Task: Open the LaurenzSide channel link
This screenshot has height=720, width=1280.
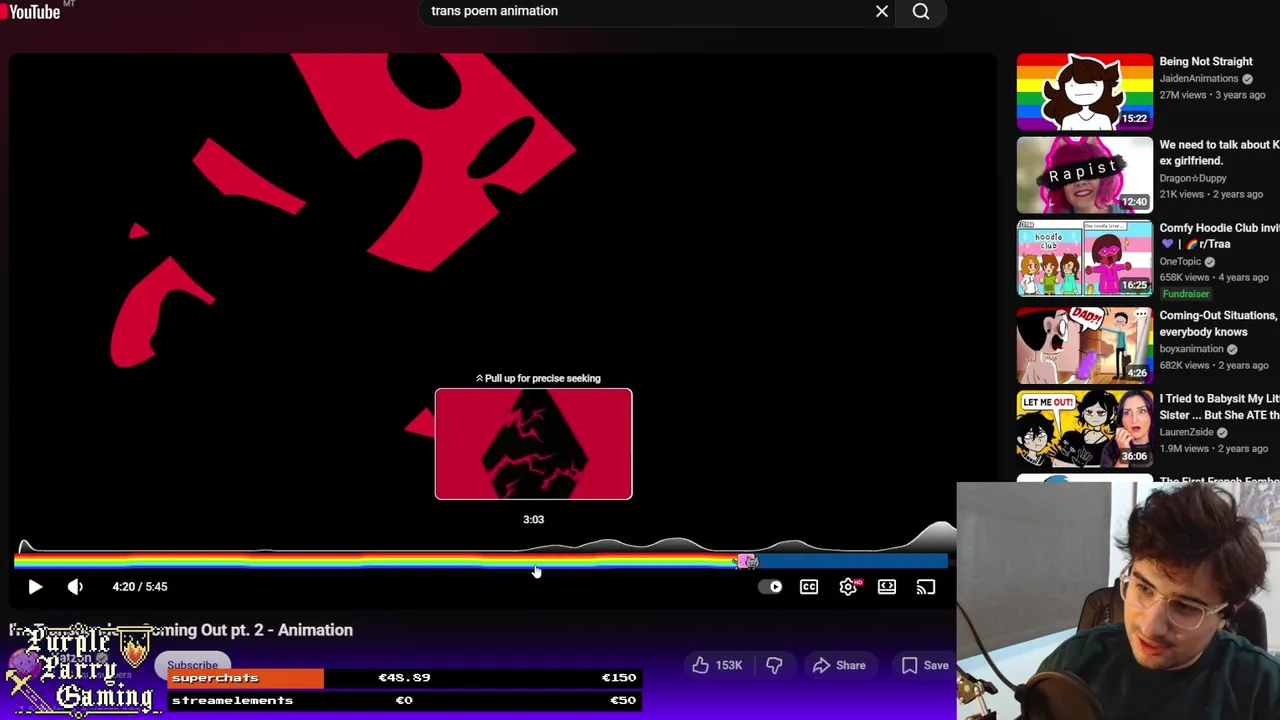Action: [x=1186, y=432]
